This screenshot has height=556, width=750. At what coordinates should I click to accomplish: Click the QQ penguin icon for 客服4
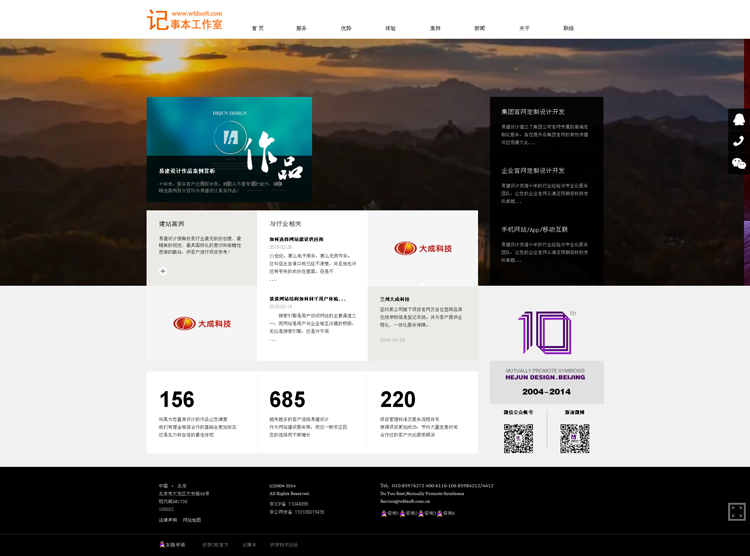[x=440, y=513]
